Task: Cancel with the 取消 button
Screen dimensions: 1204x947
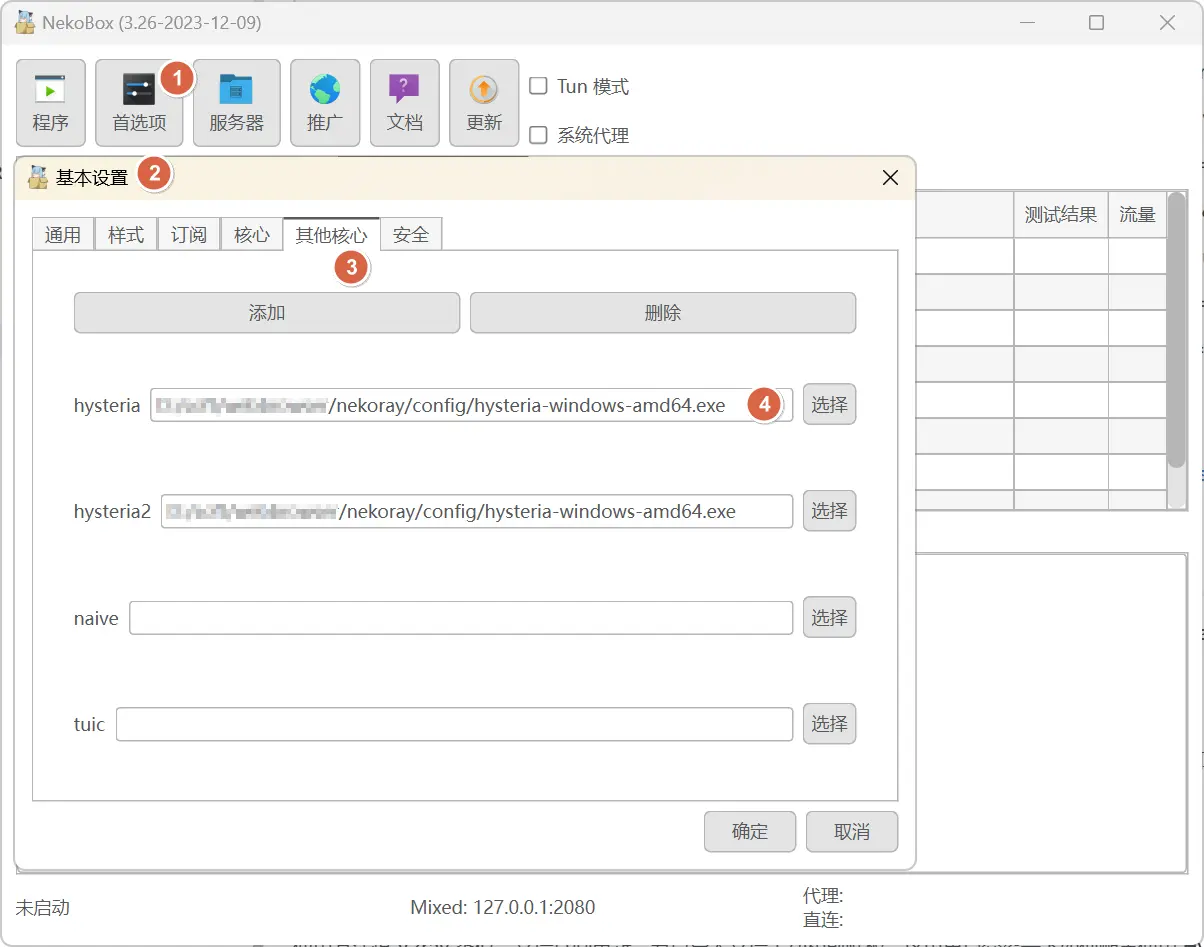Action: pos(852,832)
